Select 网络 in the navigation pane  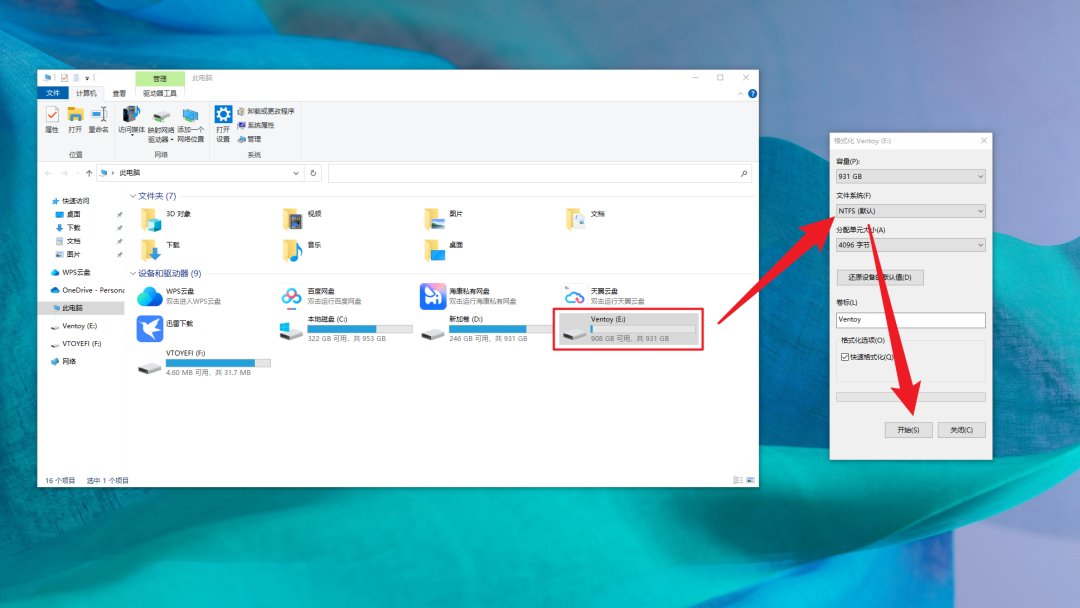(x=63, y=361)
